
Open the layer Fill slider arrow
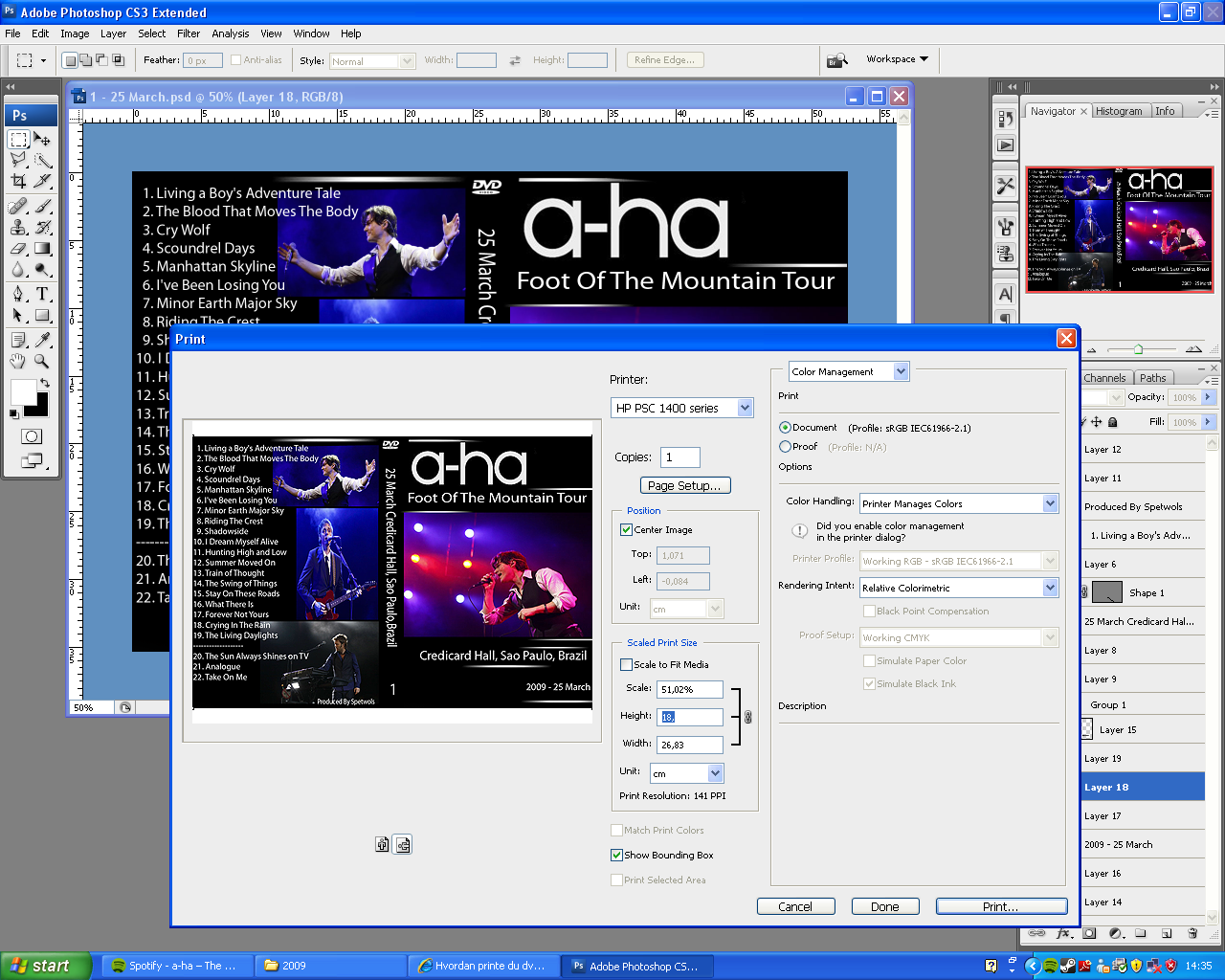(x=1208, y=422)
